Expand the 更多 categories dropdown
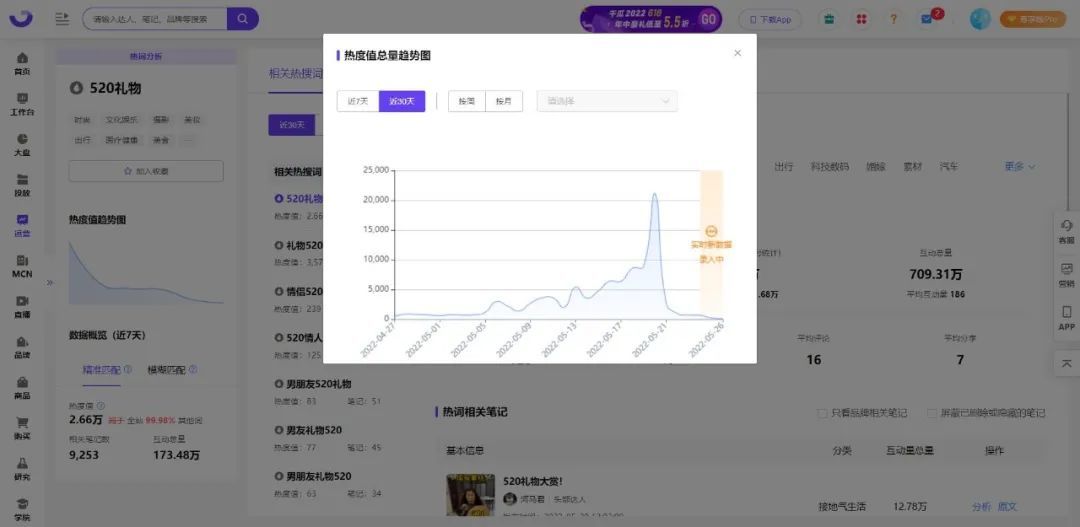This screenshot has height=527, width=1080. [1019, 167]
